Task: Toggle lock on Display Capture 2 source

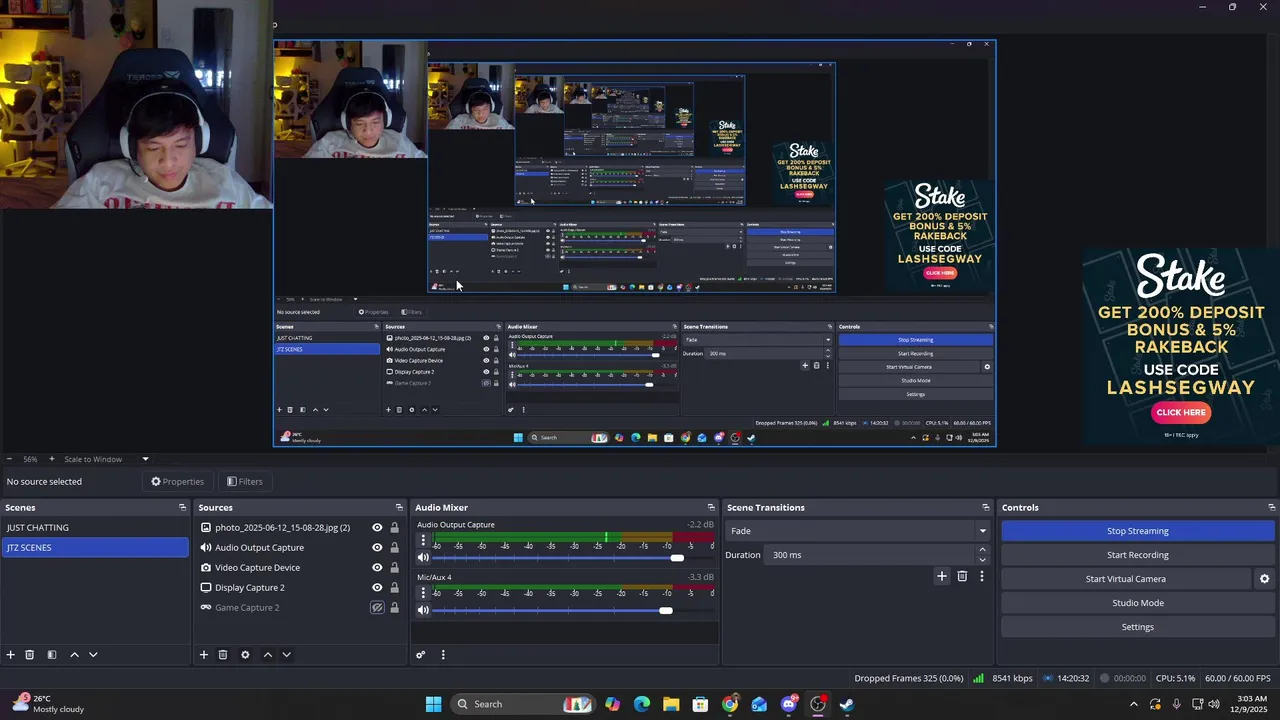Action: [394, 588]
